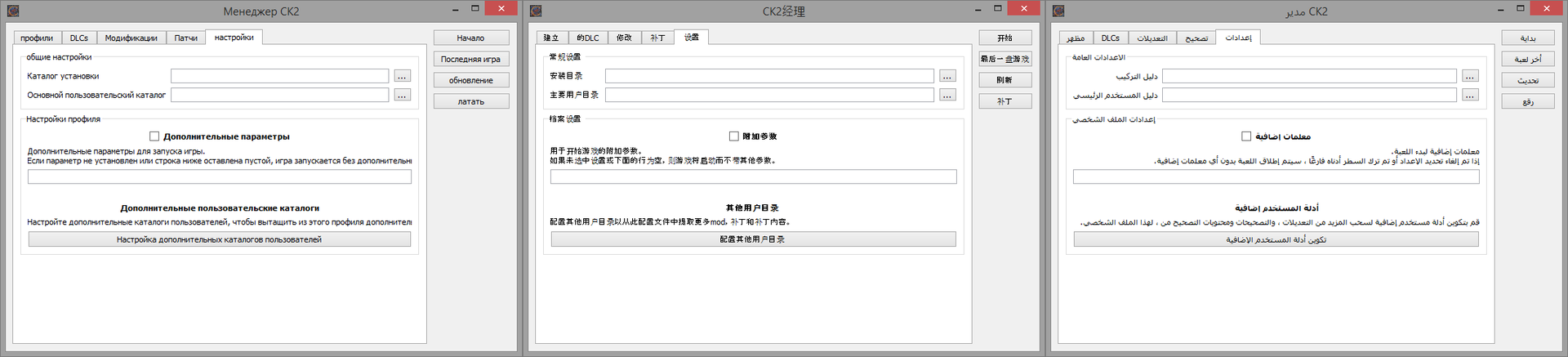Click تكوين أدلة المستخدم الإضافية button
This screenshot has width=1568, height=357.
(1276, 239)
